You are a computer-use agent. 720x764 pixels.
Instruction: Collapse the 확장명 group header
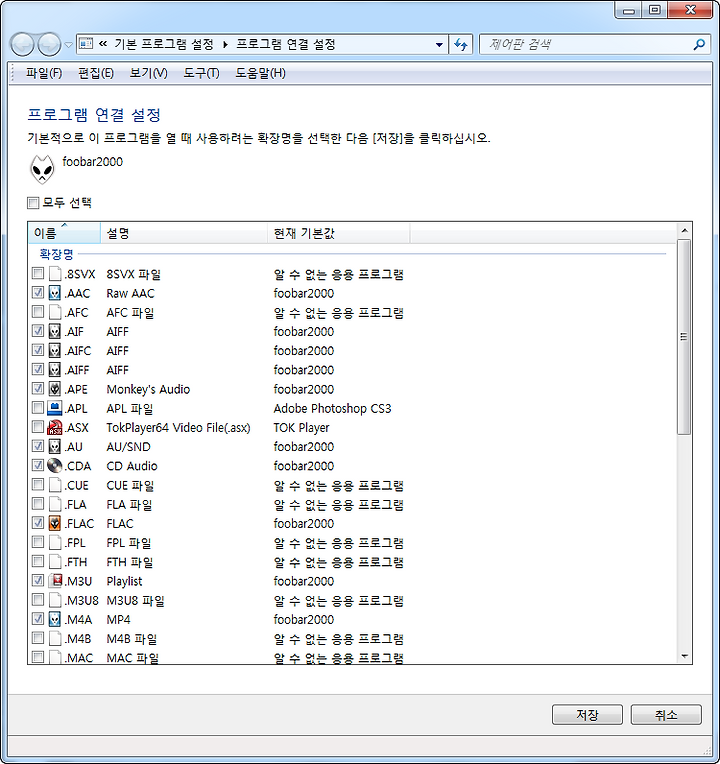coord(56,254)
